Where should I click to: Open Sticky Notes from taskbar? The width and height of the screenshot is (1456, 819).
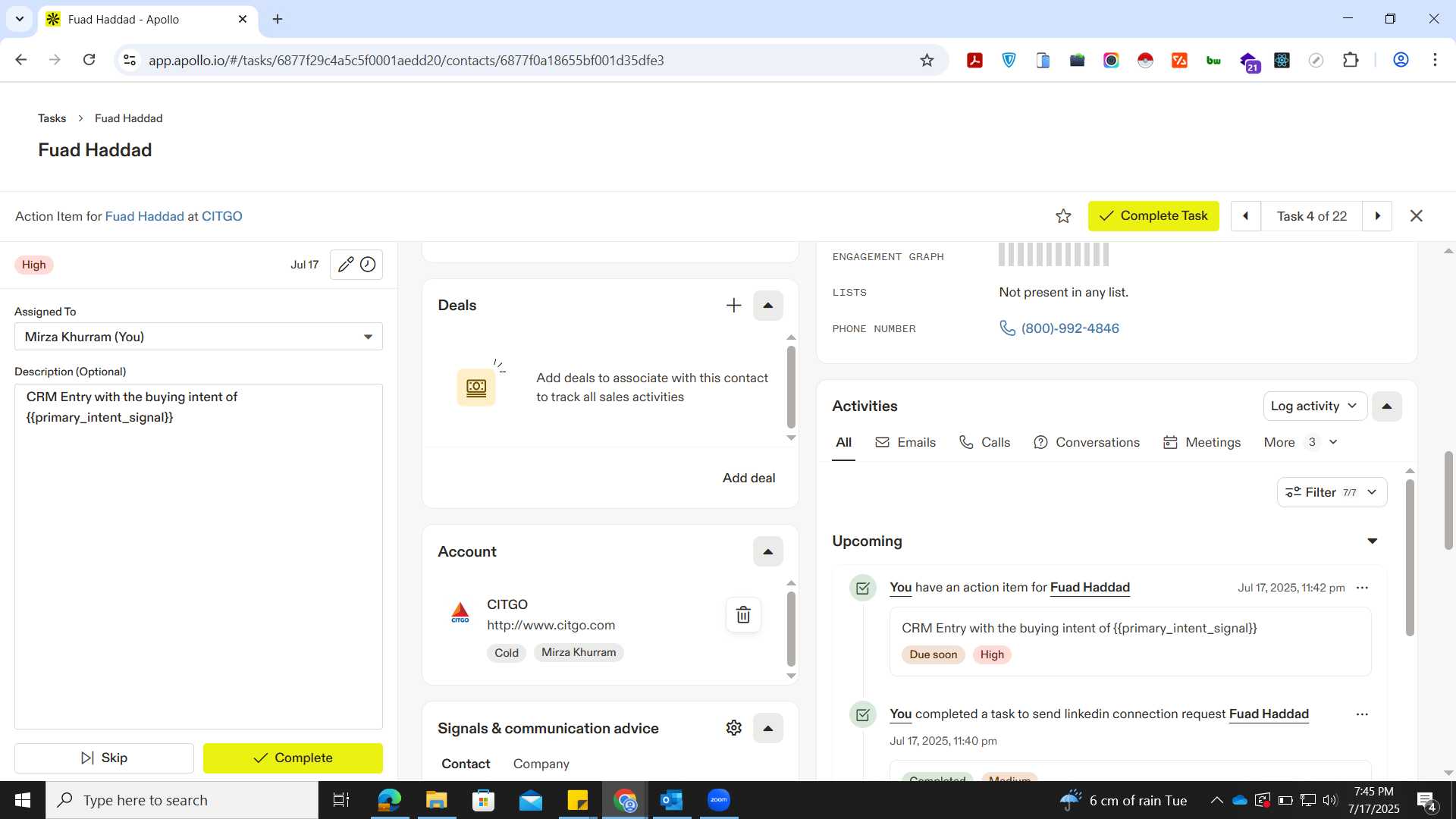click(x=577, y=800)
